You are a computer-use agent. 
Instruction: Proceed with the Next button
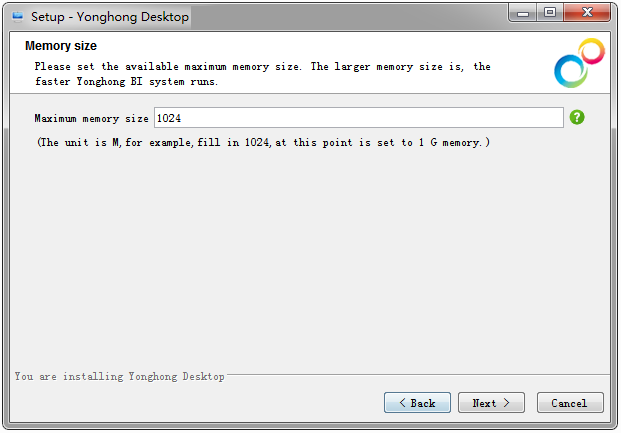[491, 402]
